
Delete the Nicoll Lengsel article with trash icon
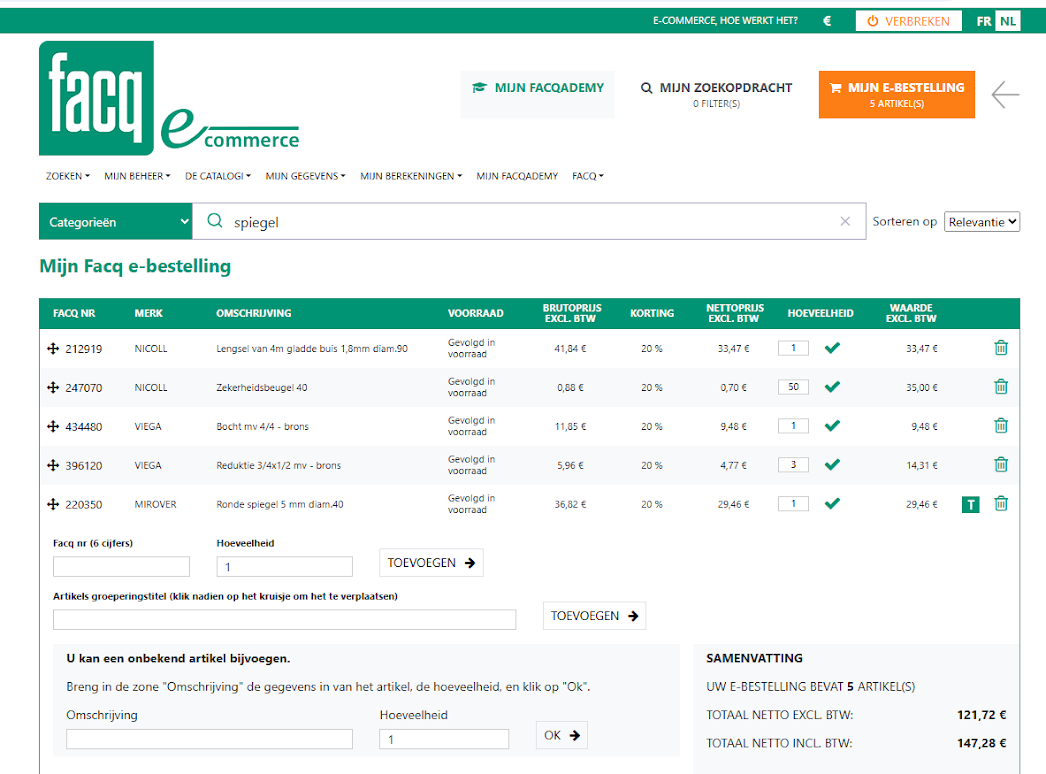point(1000,348)
